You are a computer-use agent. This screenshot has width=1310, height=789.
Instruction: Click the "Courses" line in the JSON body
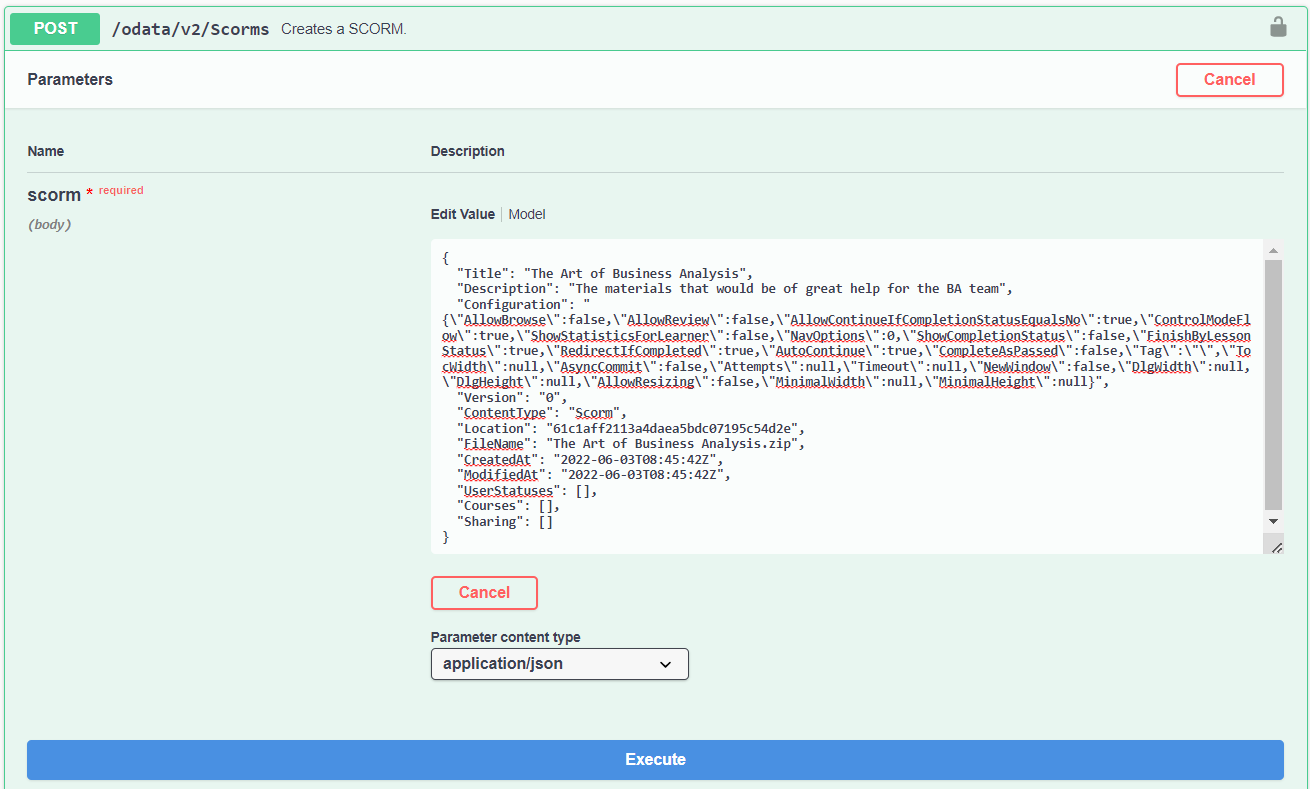(x=508, y=506)
